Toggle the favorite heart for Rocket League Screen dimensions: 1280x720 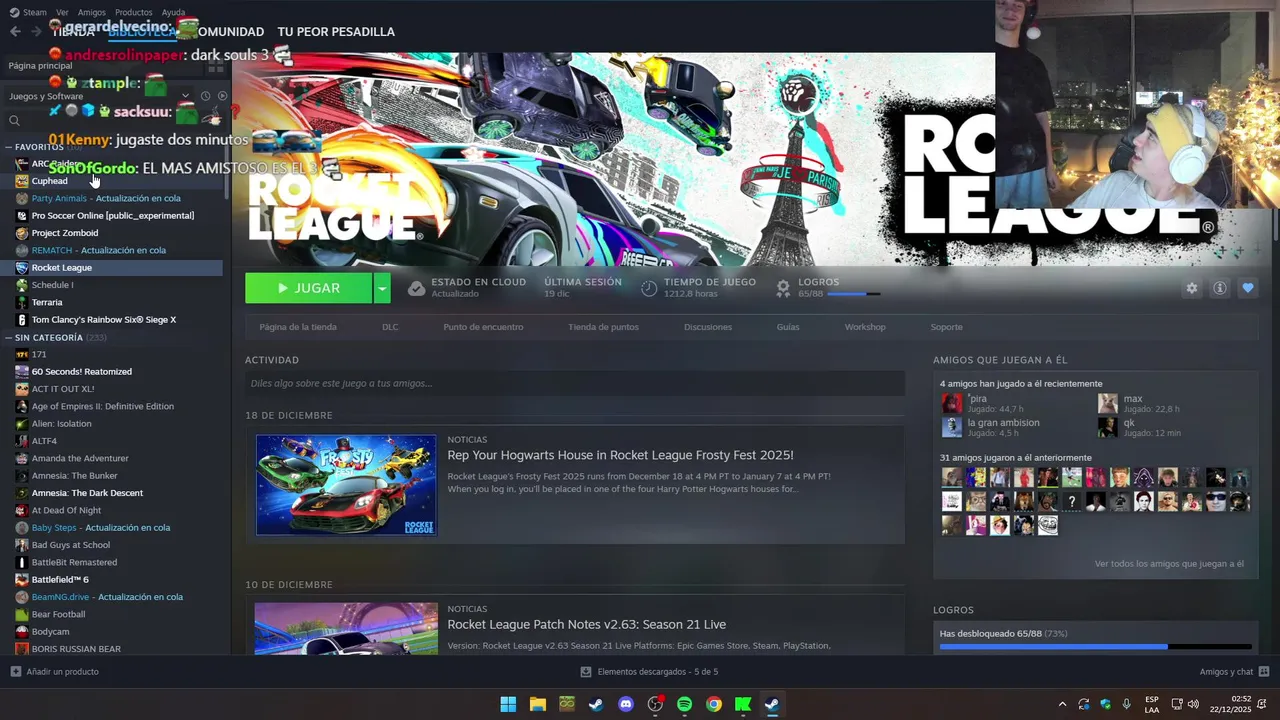(1247, 288)
